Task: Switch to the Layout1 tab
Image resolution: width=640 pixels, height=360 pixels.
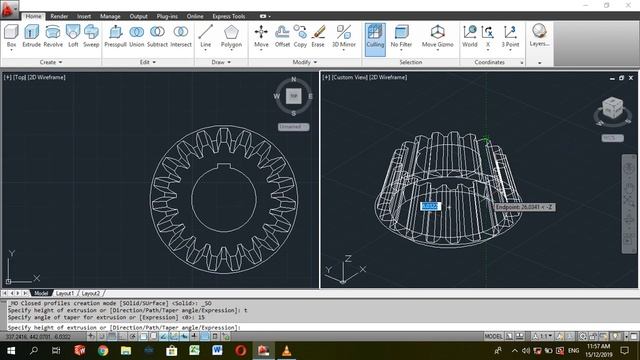Action: 64,293
